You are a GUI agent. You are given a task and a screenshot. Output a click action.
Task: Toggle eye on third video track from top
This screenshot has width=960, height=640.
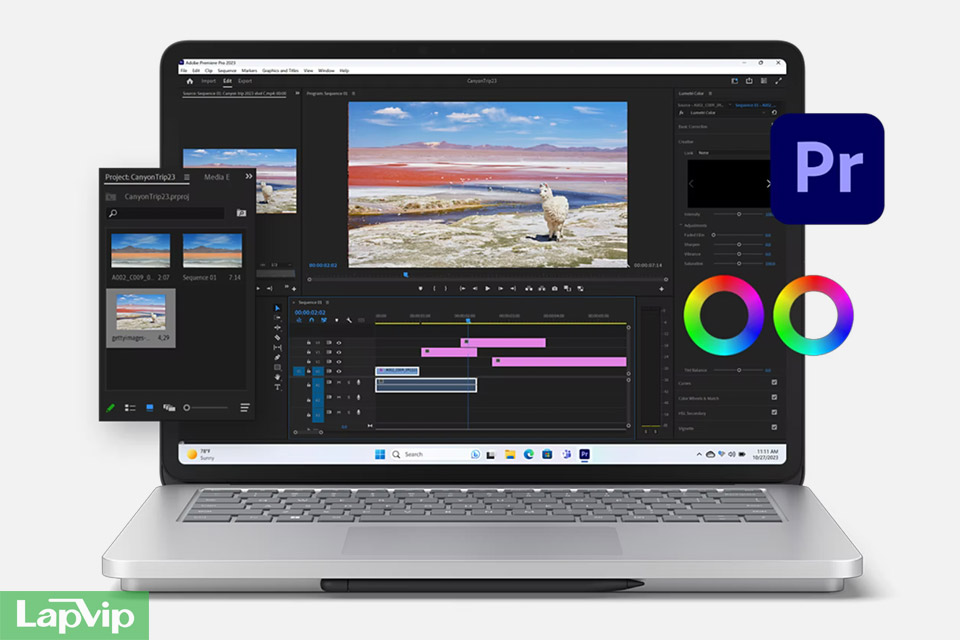pyautogui.click(x=339, y=362)
